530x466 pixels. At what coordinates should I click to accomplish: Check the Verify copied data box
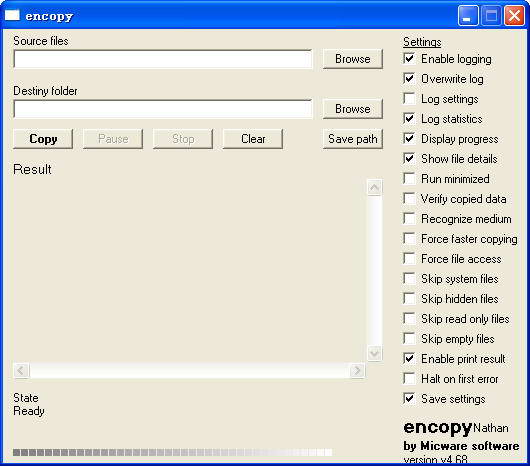point(409,199)
